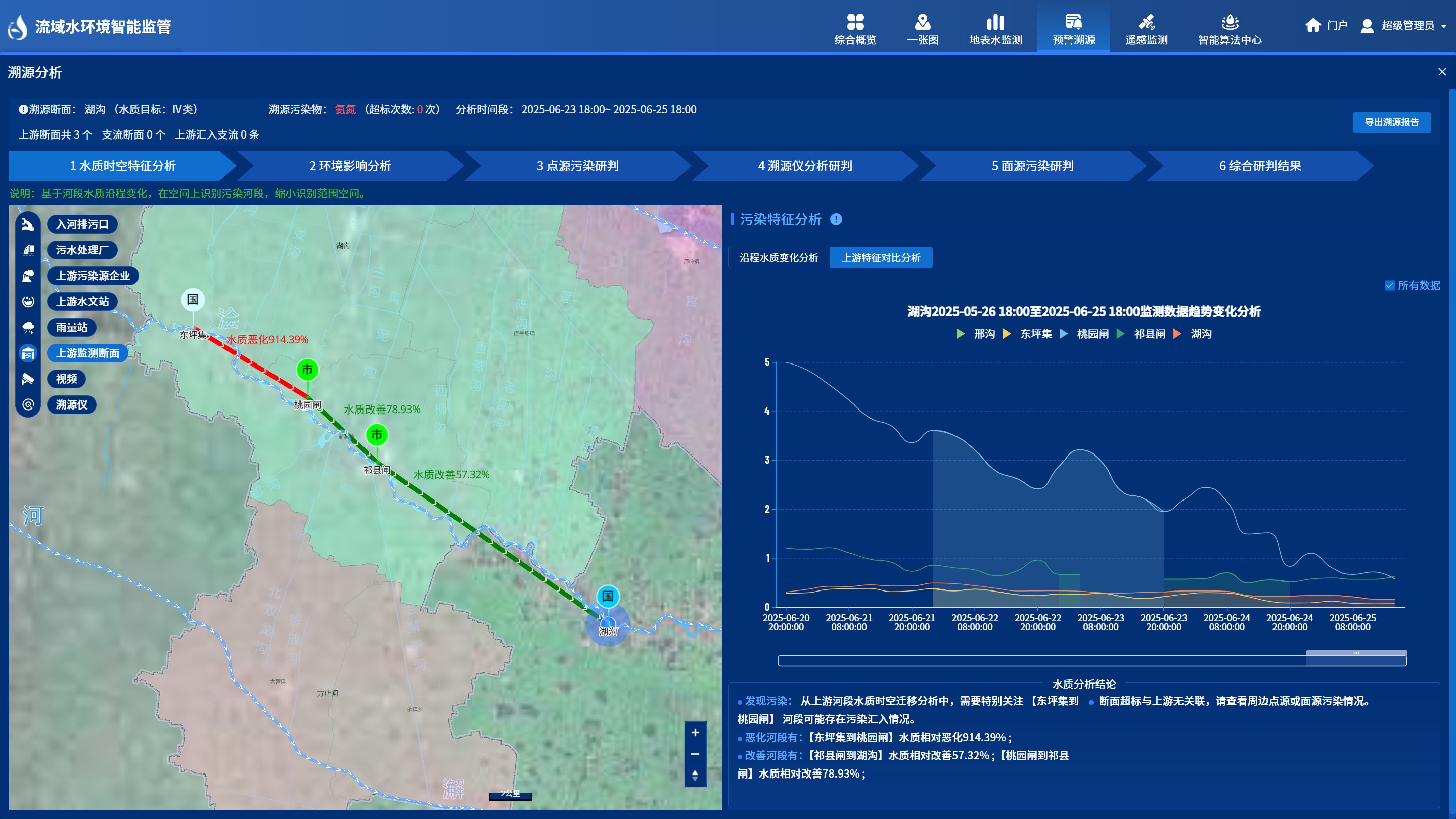Expand step 3 点源污染研判

577,166
